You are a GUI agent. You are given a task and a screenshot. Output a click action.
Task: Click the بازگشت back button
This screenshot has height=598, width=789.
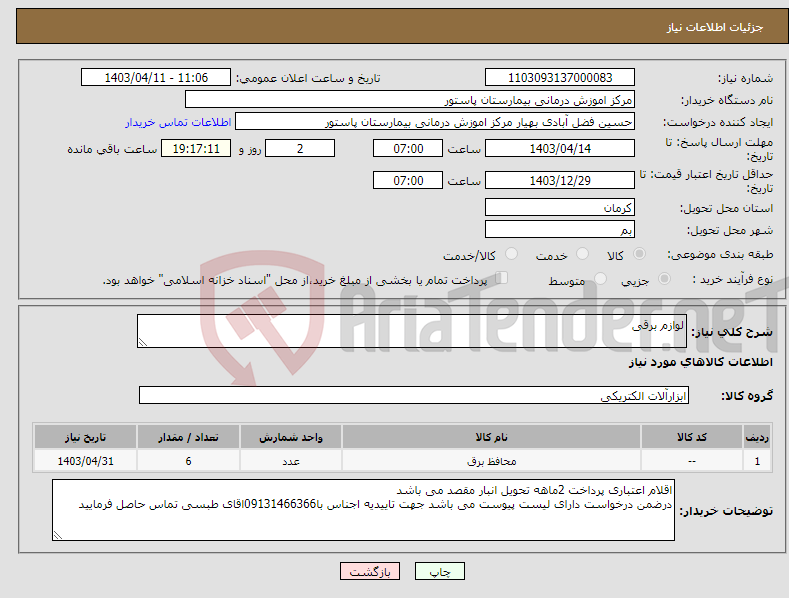[x=370, y=571]
